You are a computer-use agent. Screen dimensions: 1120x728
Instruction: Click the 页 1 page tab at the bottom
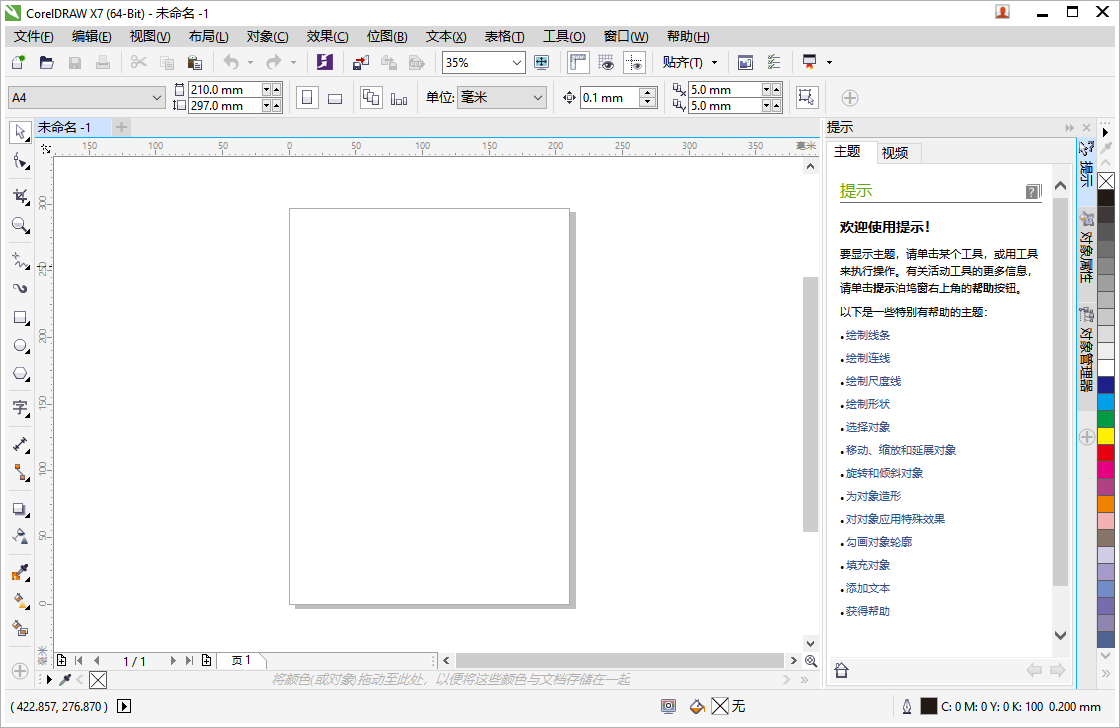pyautogui.click(x=239, y=660)
